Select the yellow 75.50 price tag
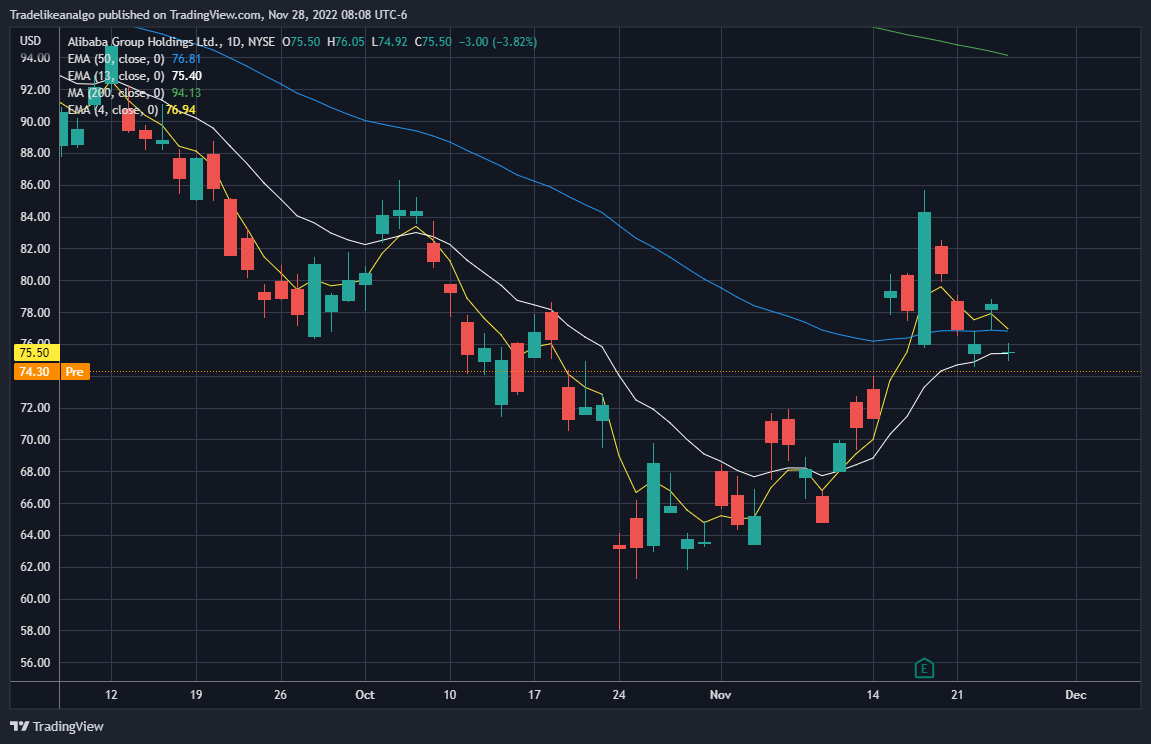1151x744 pixels. 35,353
